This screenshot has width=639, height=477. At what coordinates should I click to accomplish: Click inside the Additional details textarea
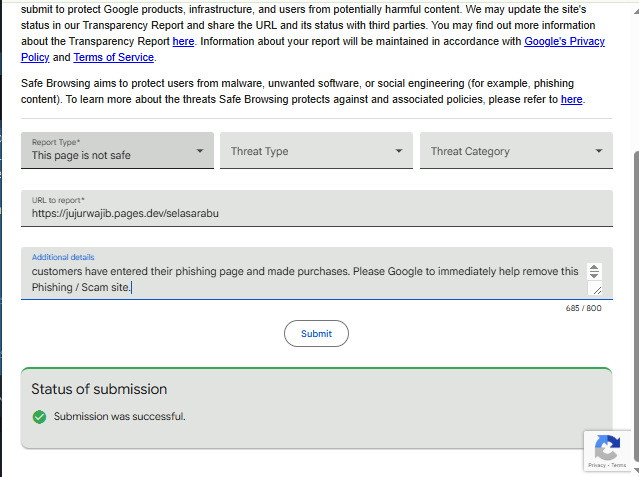coord(300,279)
